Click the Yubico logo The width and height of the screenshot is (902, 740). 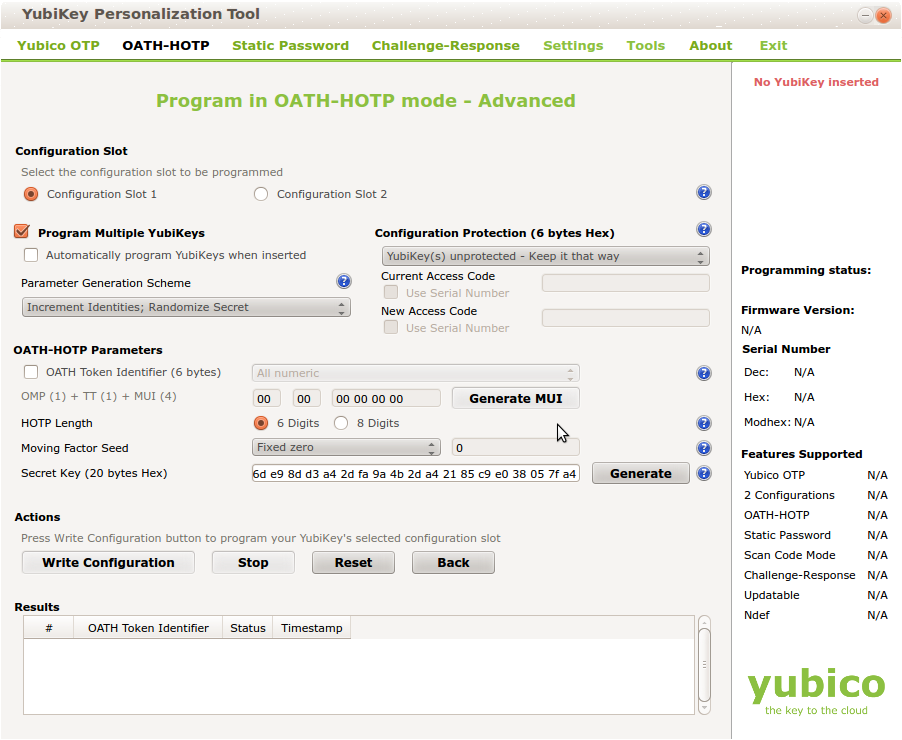[816, 691]
